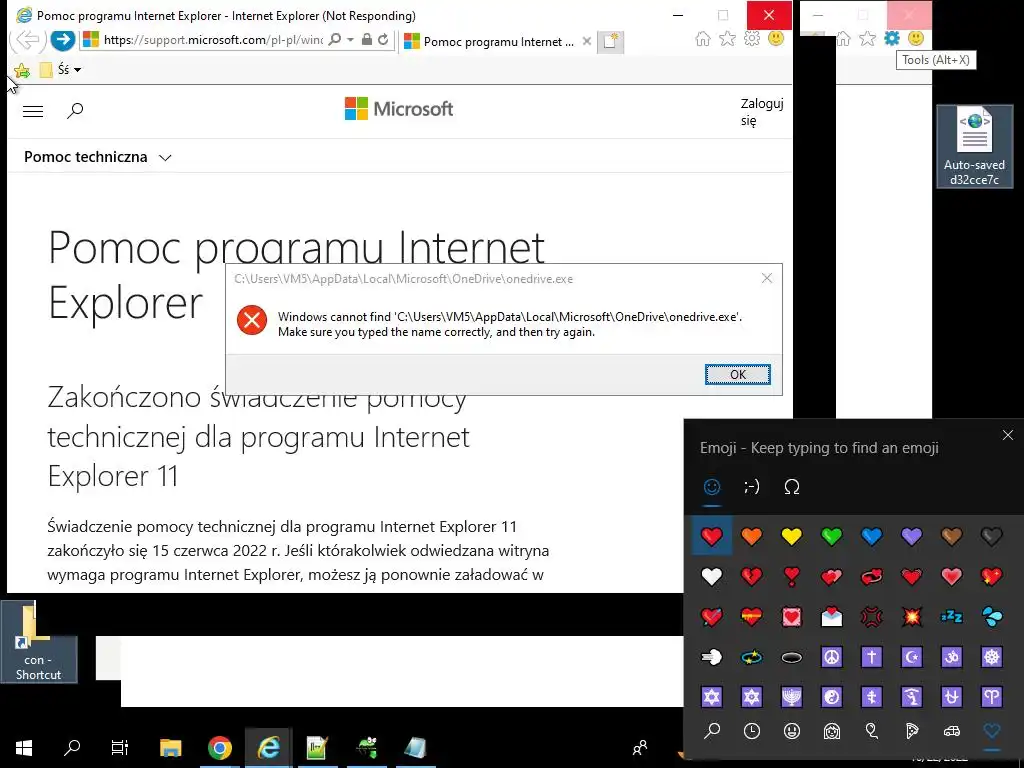
Task: Expand the 'Śś' favorites folder dropdown
Action: [x=78, y=69]
